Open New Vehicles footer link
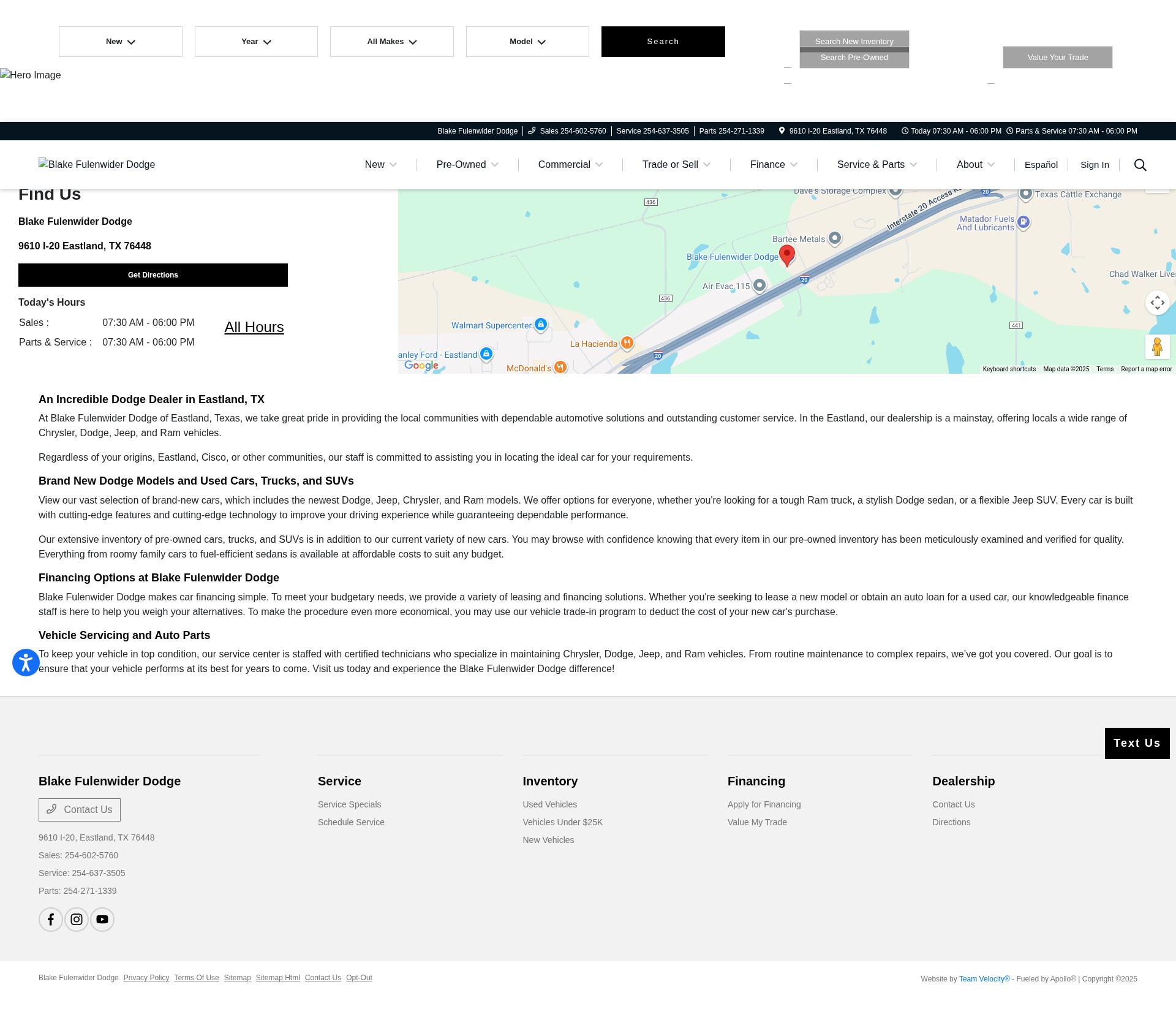This screenshot has height=1009, width=1176. (x=548, y=840)
